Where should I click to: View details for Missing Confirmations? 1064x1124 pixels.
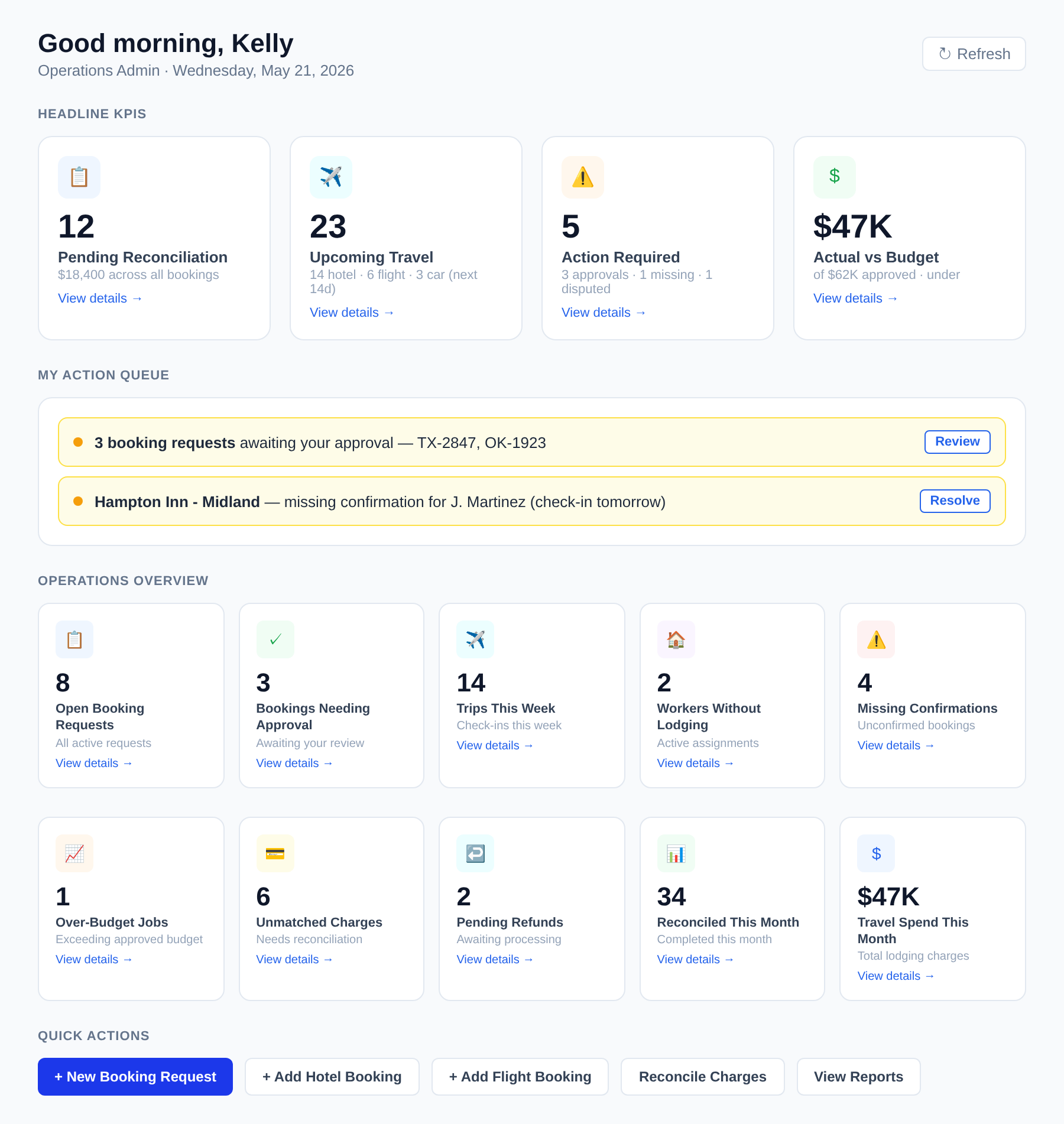click(896, 745)
